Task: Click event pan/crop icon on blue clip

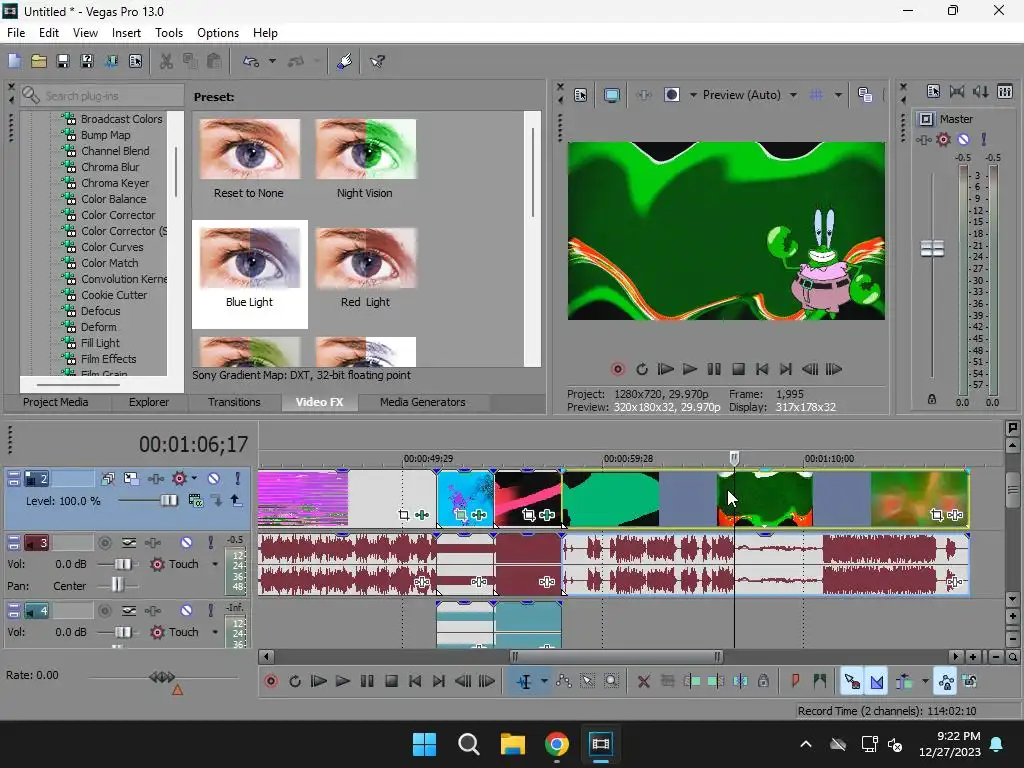Action: click(x=461, y=515)
